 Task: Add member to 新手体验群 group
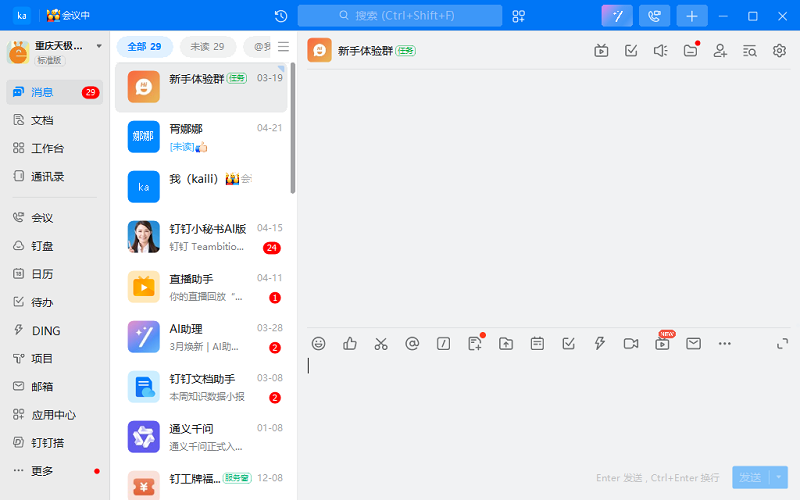coord(720,51)
